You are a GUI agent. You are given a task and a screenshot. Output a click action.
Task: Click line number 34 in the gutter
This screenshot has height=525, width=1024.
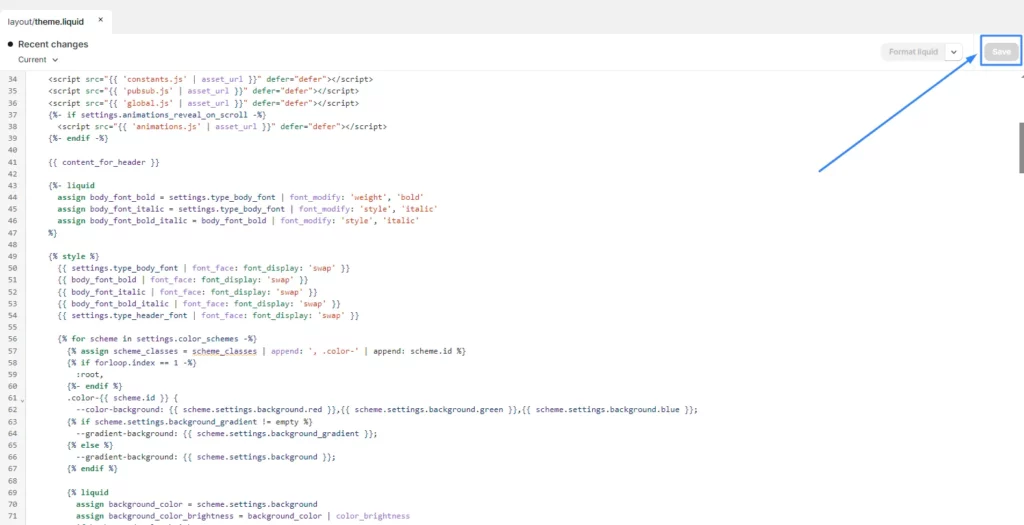click(12, 80)
